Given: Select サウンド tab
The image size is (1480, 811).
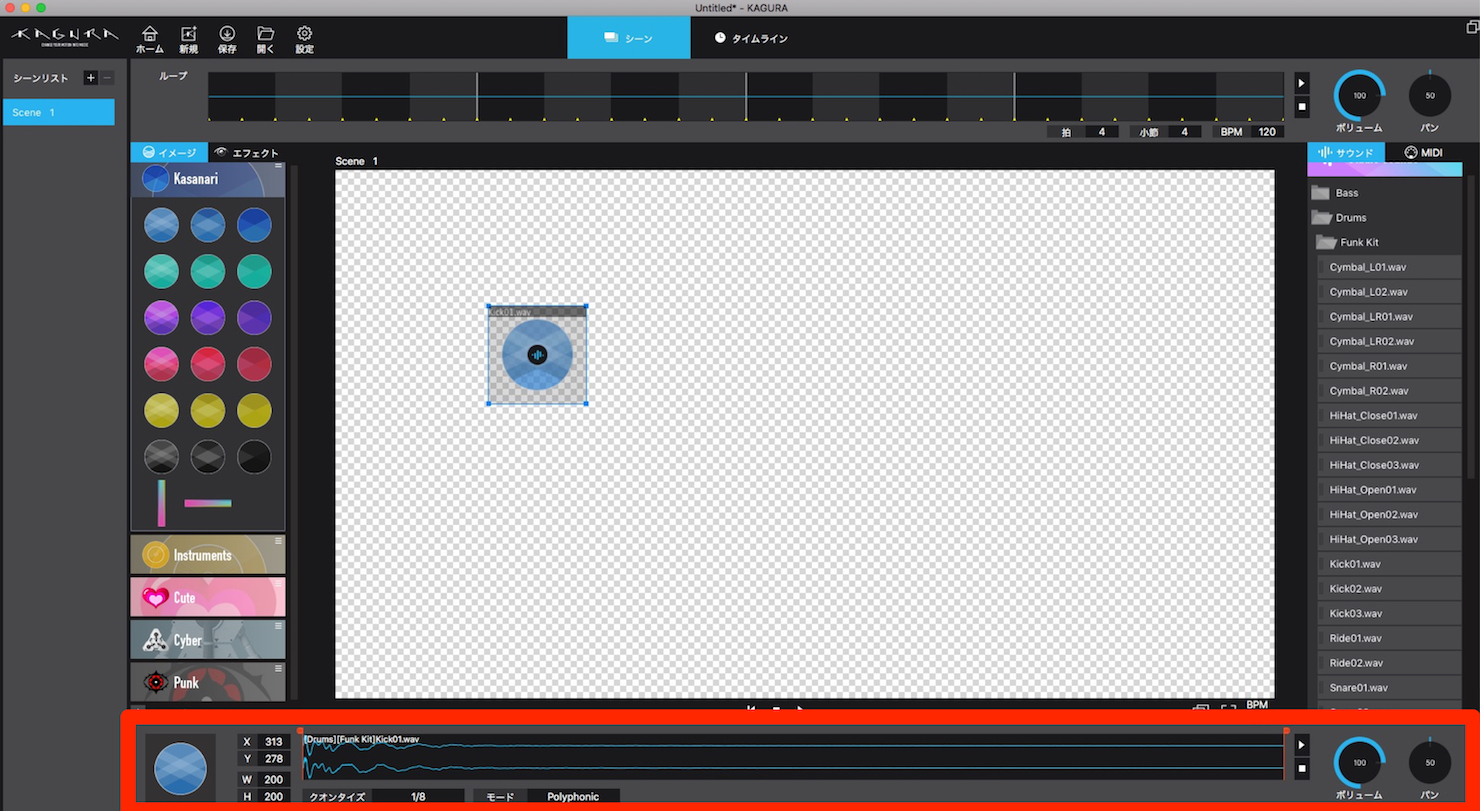Looking at the screenshot, I should tap(1347, 152).
